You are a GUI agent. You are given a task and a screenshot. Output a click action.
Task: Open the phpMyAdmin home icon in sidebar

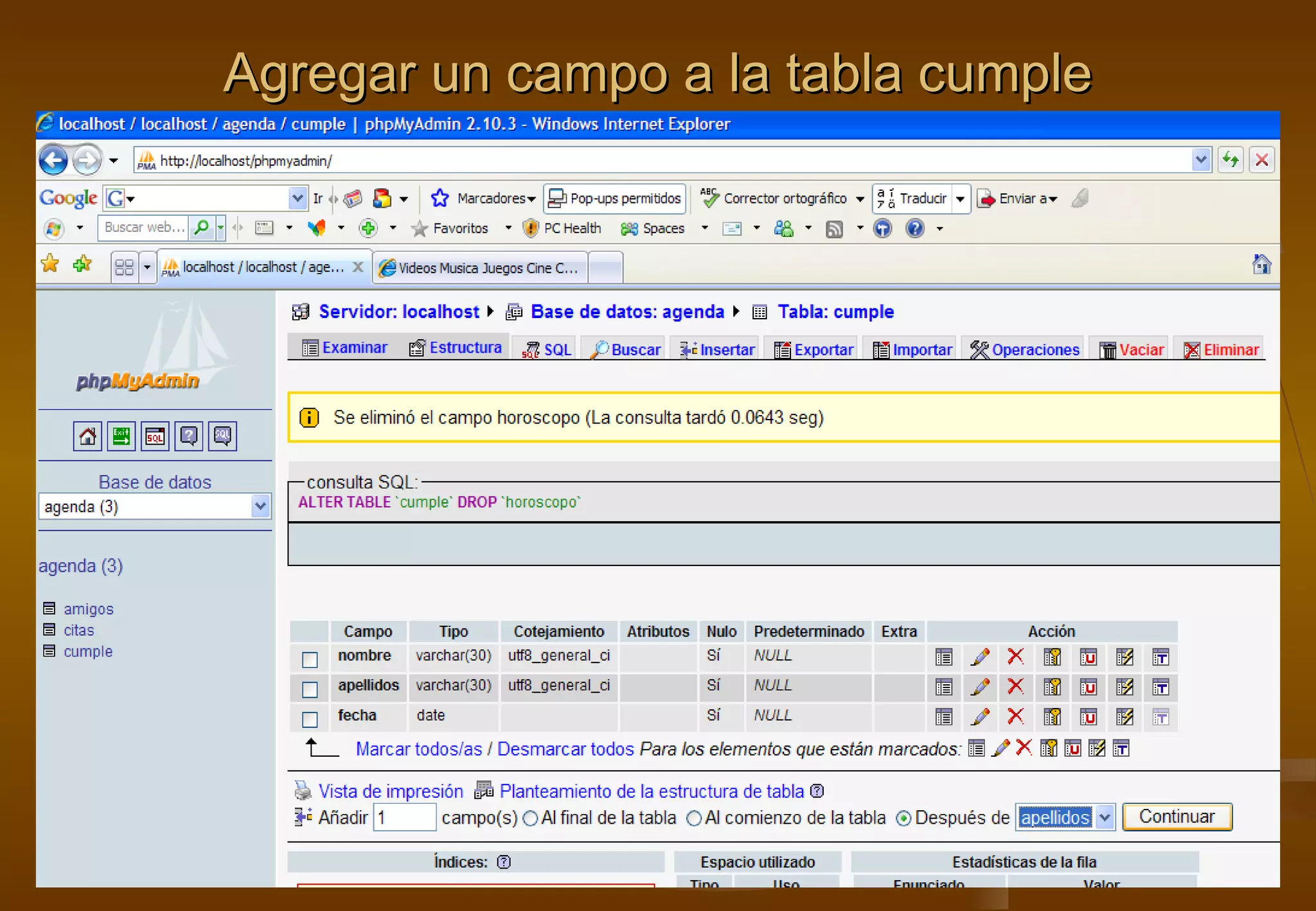click(87, 436)
